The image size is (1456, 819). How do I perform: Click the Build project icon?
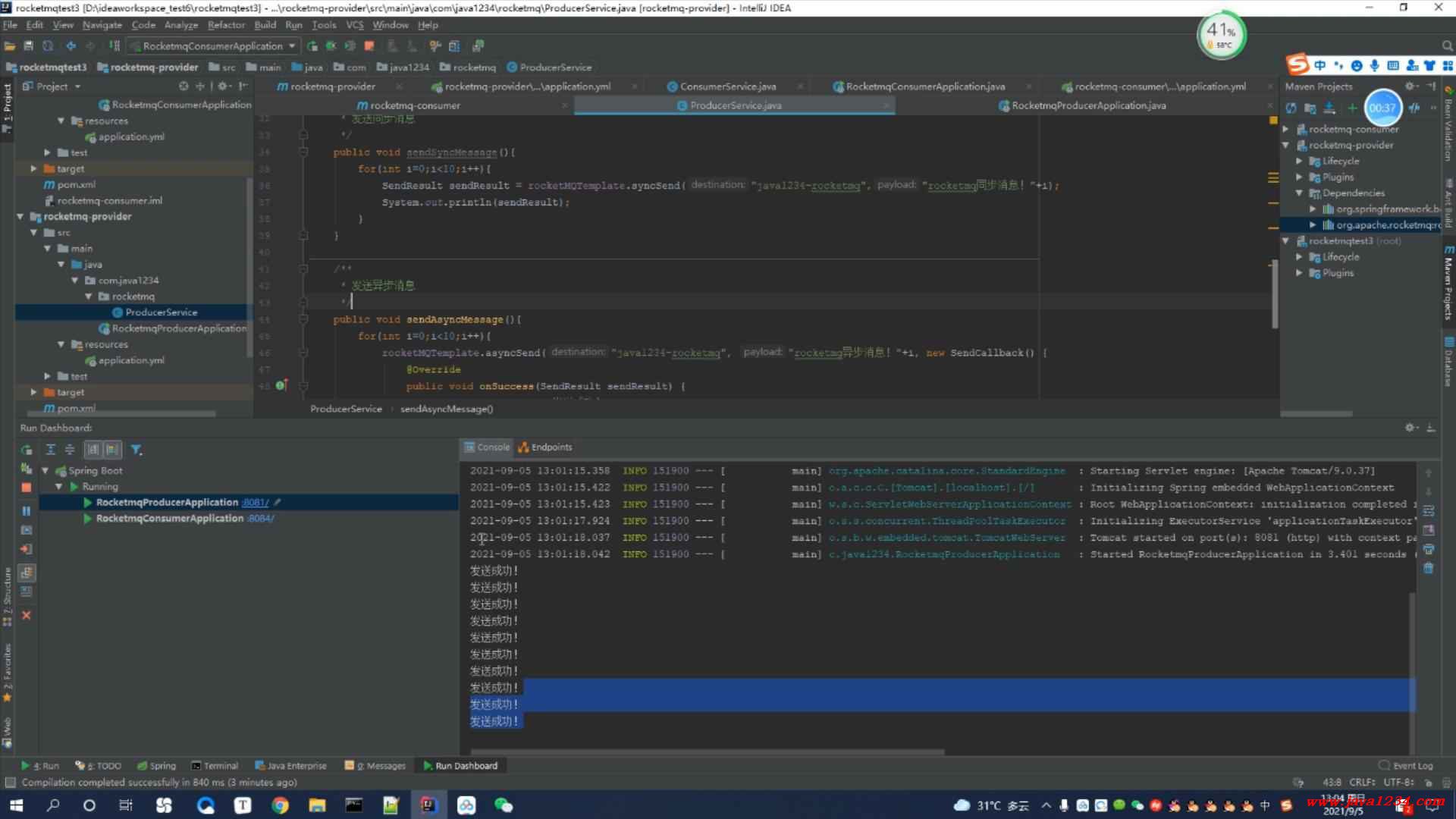(x=115, y=46)
